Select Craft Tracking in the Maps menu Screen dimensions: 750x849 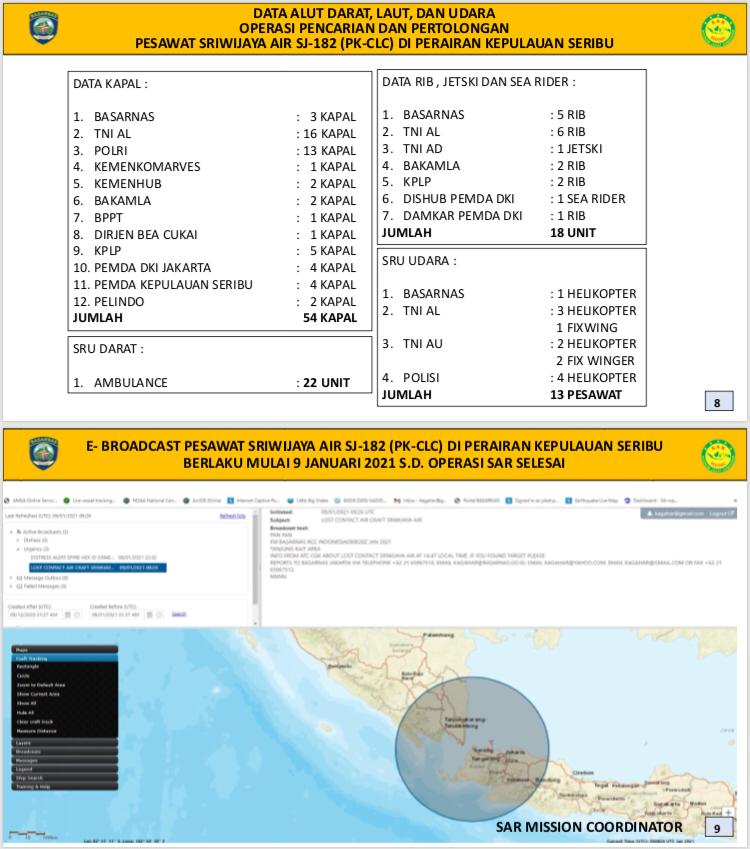pos(64,658)
